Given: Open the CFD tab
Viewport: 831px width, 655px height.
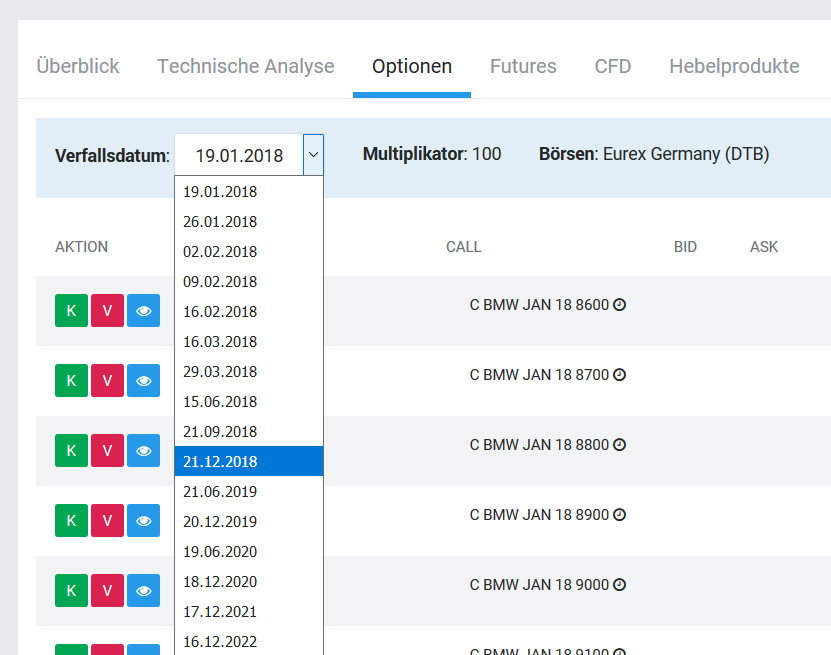Looking at the screenshot, I should tap(613, 66).
